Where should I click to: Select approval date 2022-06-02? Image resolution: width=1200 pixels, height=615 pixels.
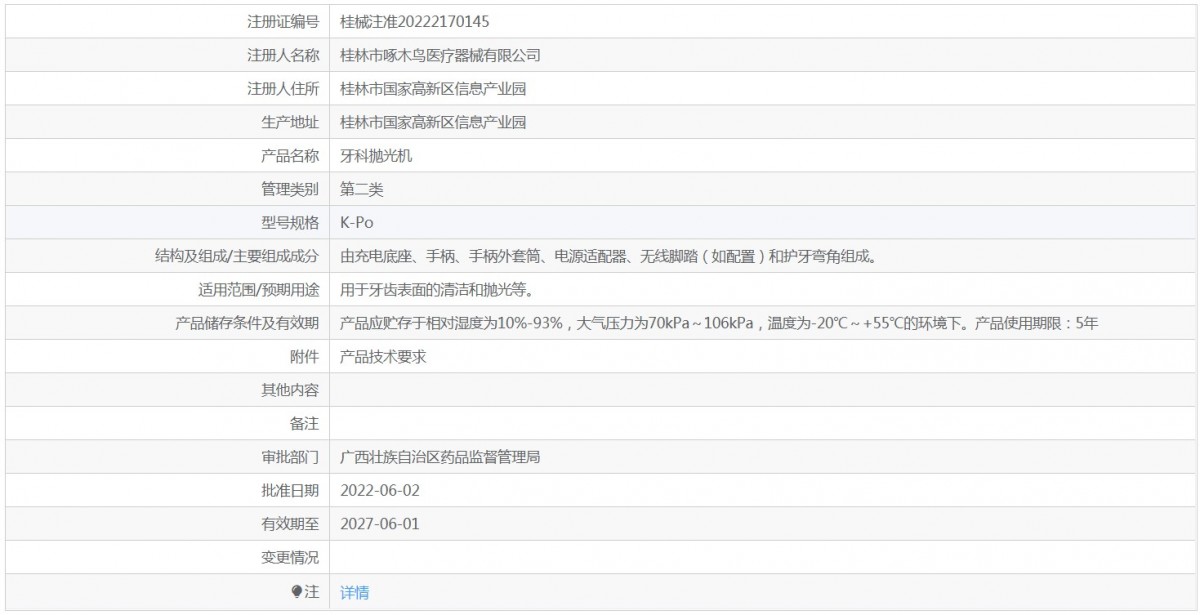pos(380,491)
